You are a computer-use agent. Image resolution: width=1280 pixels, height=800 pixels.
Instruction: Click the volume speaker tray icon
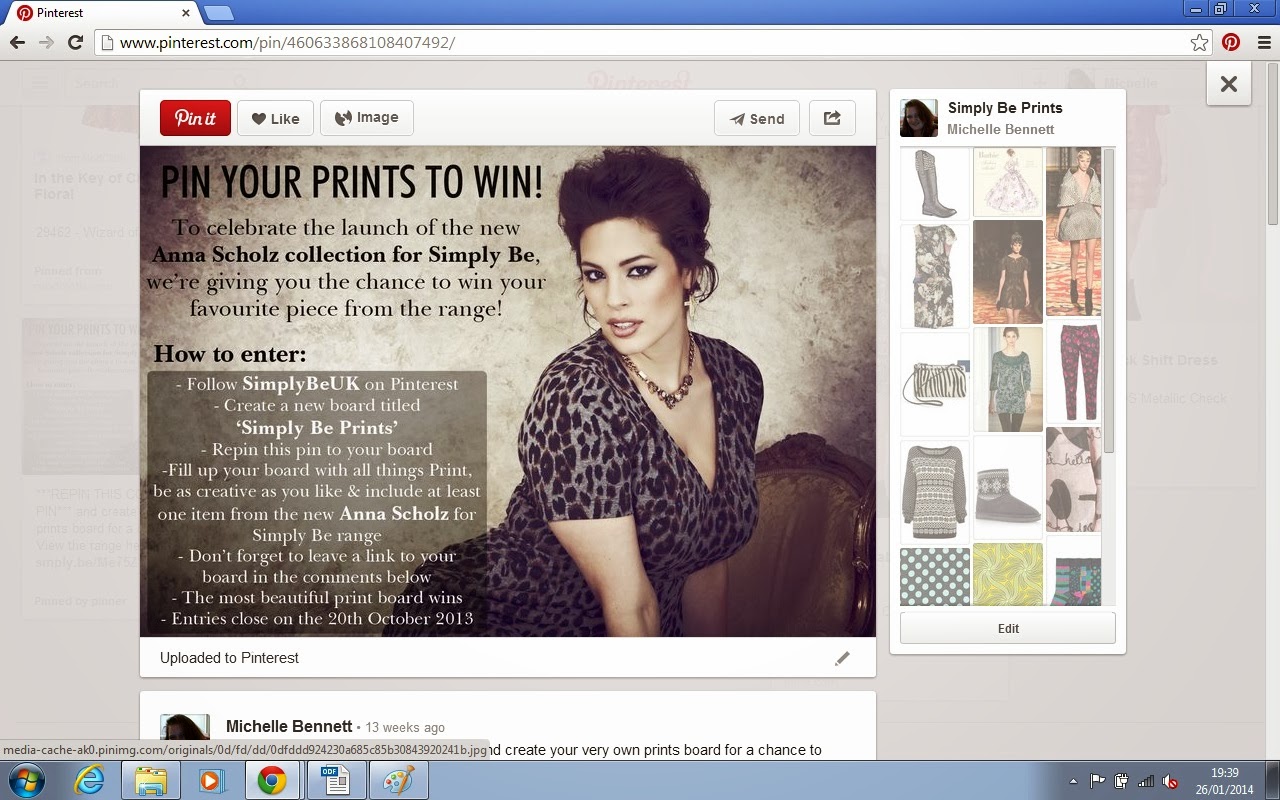(1170, 781)
